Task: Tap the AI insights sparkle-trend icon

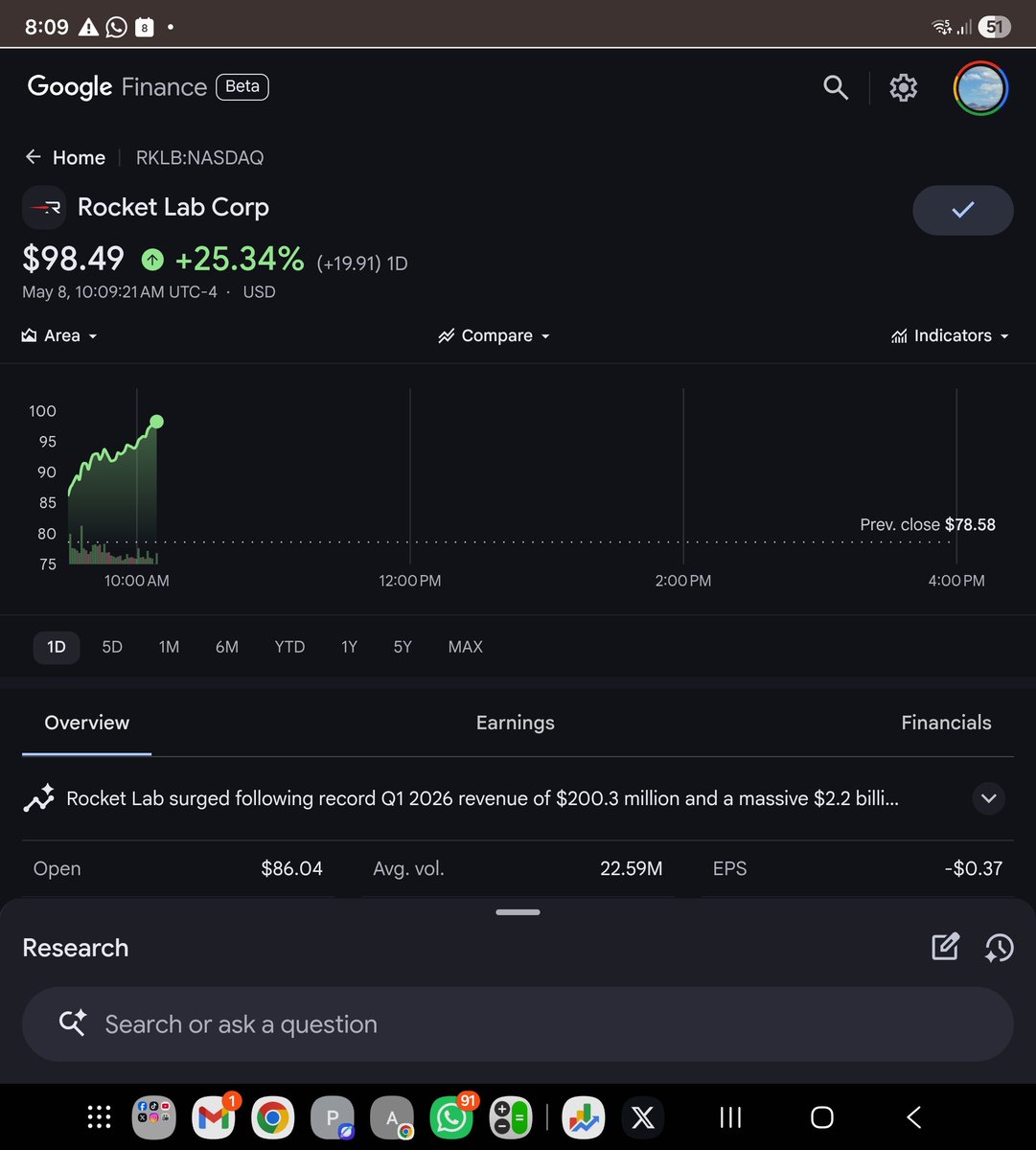Action: [39, 798]
